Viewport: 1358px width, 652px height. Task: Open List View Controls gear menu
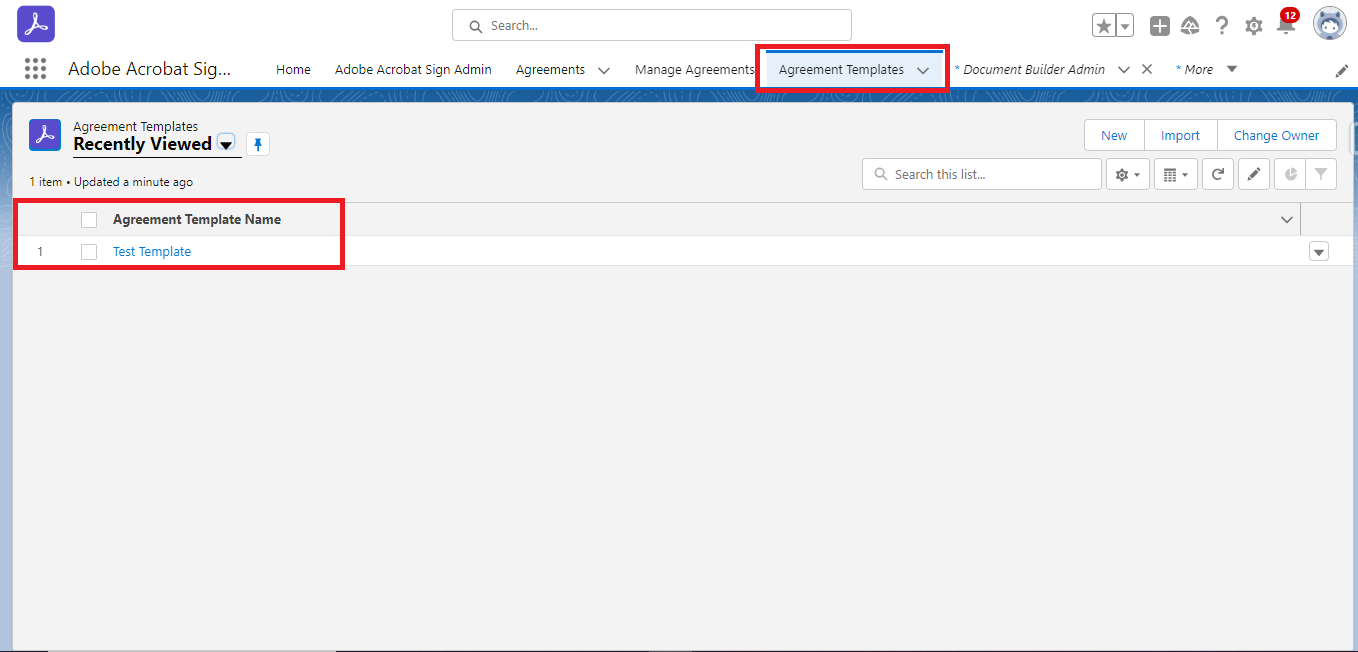pyautogui.click(x=1128, y=174)
